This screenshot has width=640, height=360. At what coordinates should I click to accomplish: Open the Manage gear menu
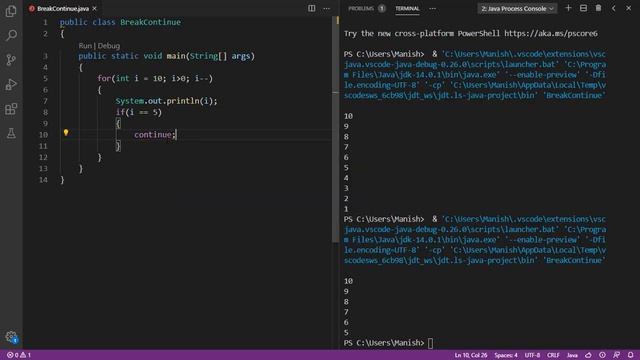11,337
